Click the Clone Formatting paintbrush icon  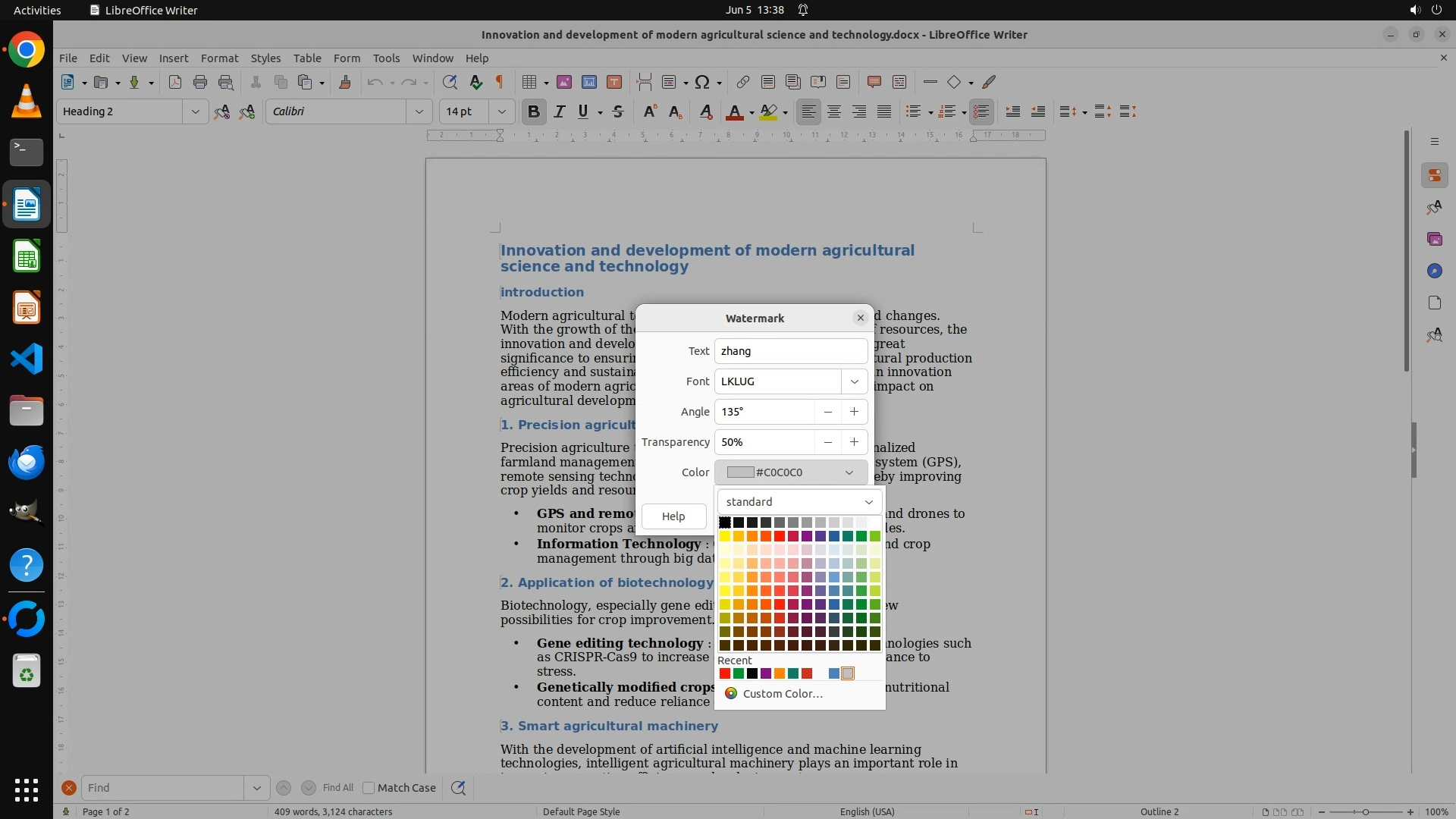point(345,82)
